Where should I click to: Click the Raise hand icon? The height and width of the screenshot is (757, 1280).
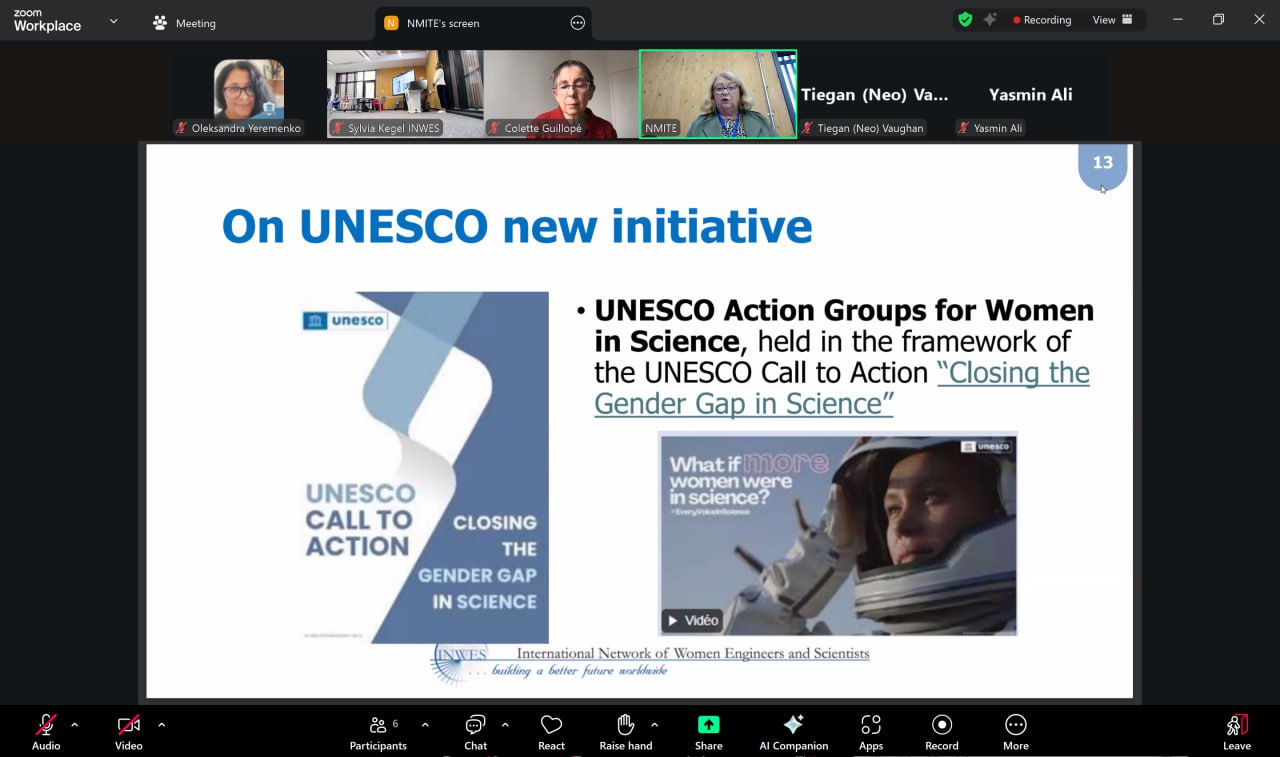(x=626, y=725)
